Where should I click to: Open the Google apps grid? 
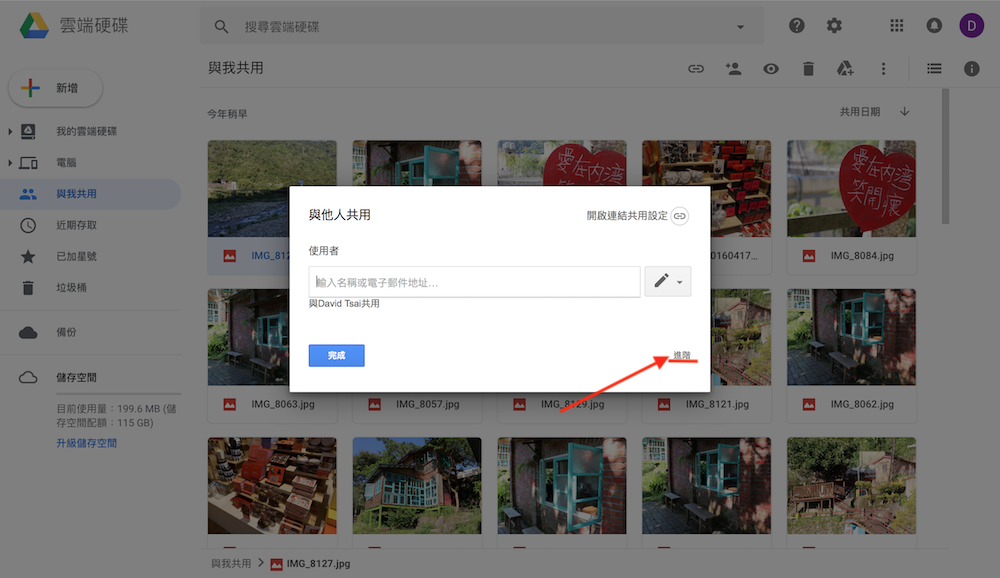click(897, 26)
